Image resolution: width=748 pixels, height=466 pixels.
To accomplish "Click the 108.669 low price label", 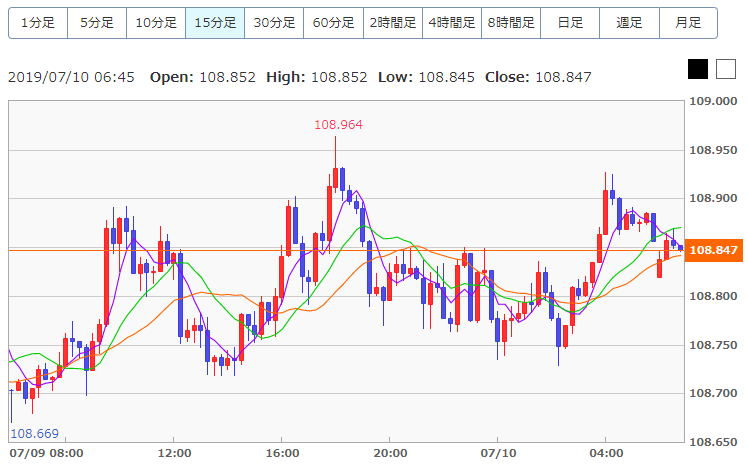I will (x=34, y=434).
